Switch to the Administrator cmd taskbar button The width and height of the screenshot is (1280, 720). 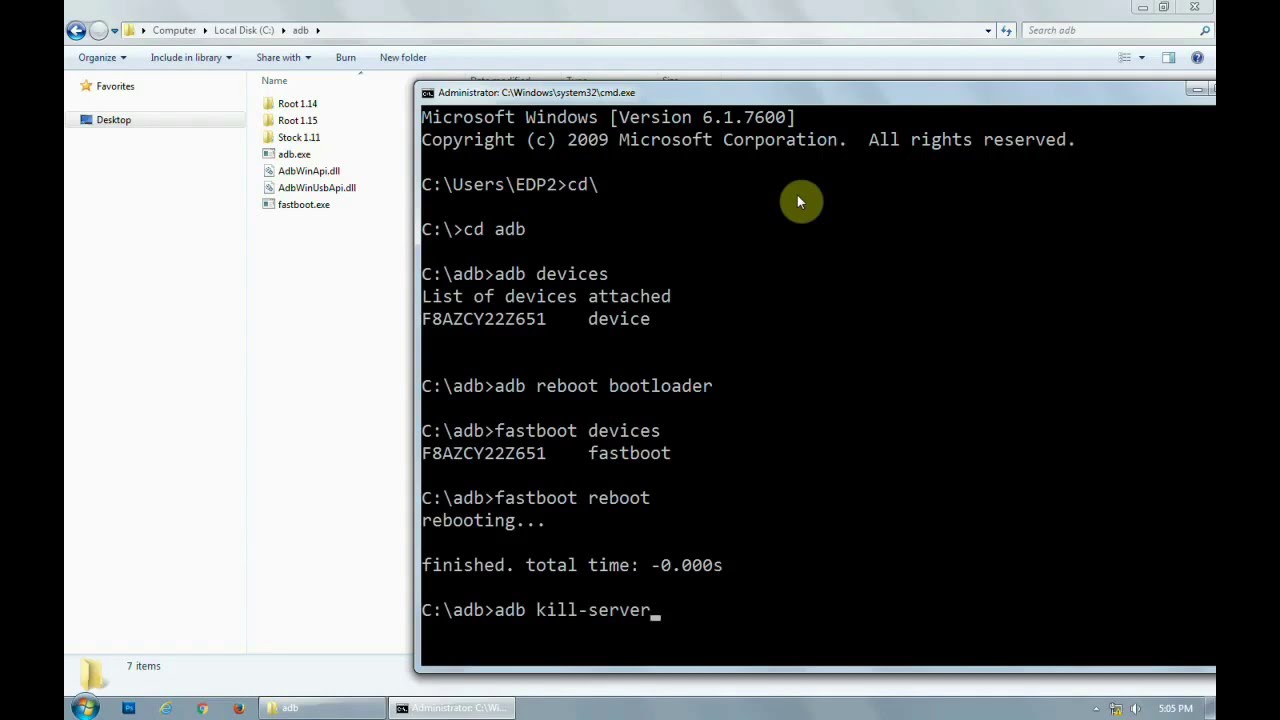452,708
